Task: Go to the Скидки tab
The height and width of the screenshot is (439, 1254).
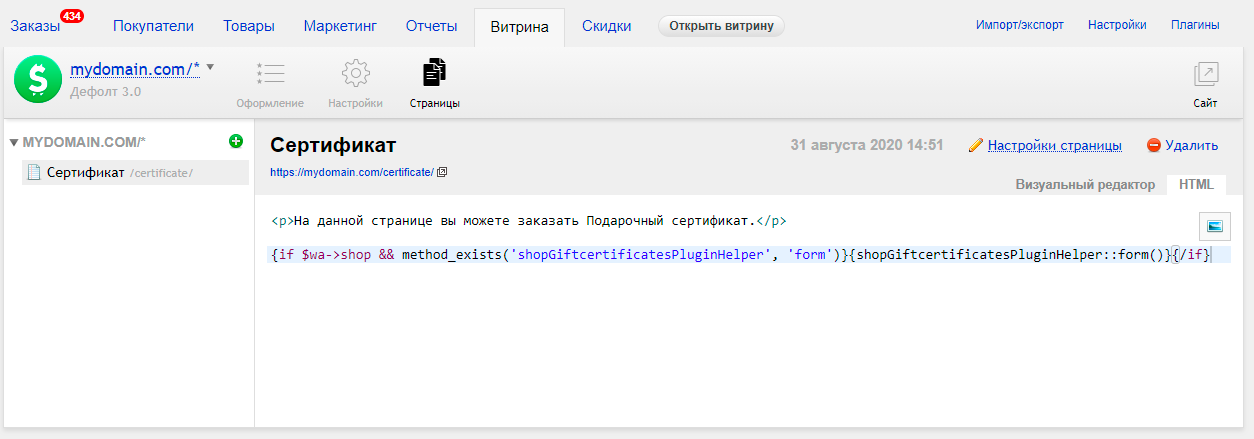Action: [606, 26]
